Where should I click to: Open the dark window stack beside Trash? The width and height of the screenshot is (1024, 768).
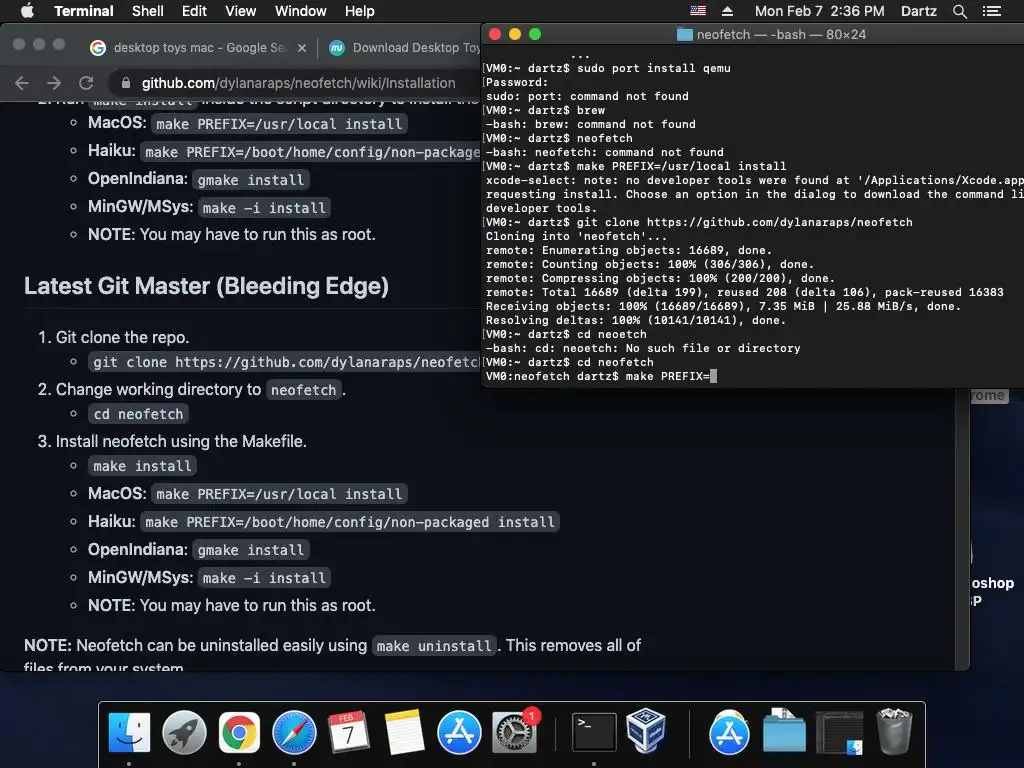coord(839,732)
